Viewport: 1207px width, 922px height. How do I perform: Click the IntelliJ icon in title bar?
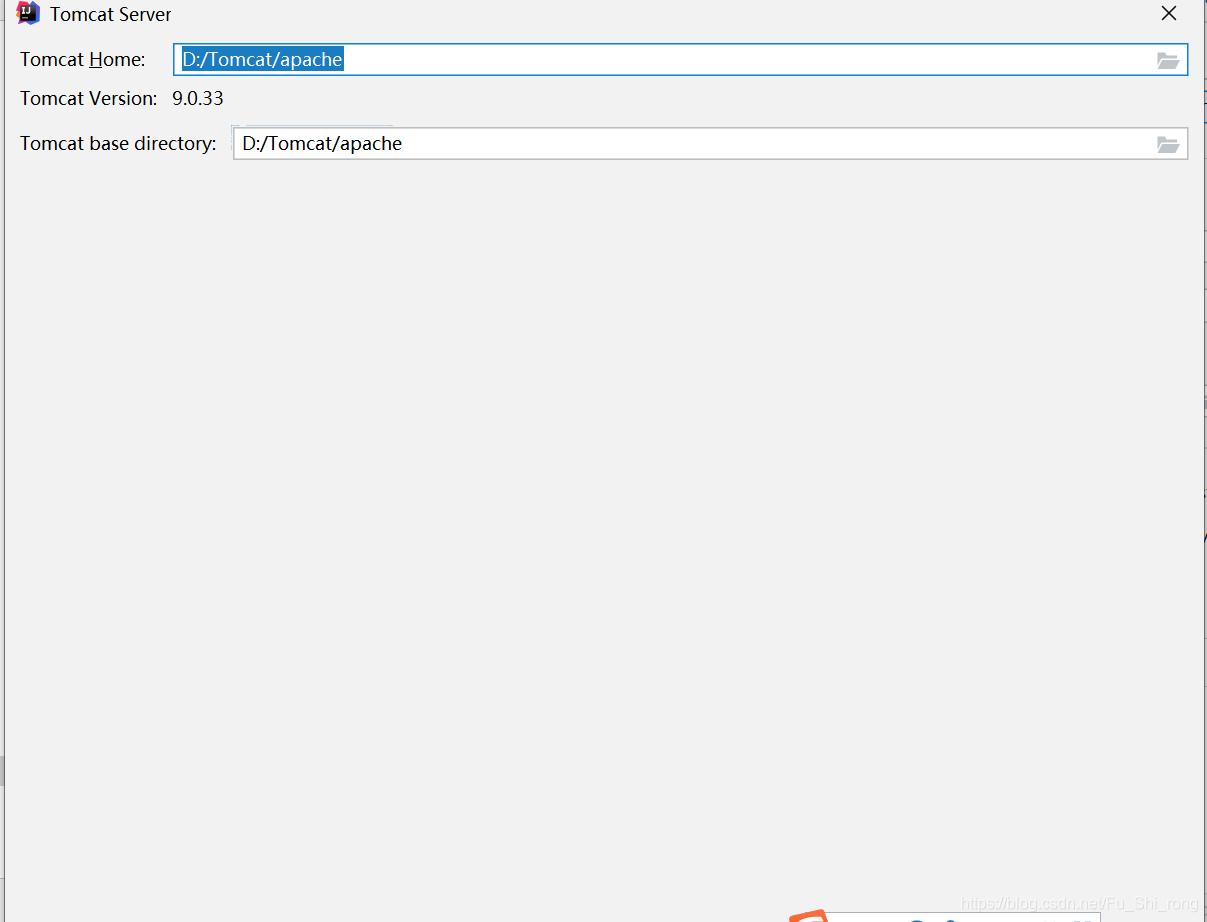click(x=28, y=14)
